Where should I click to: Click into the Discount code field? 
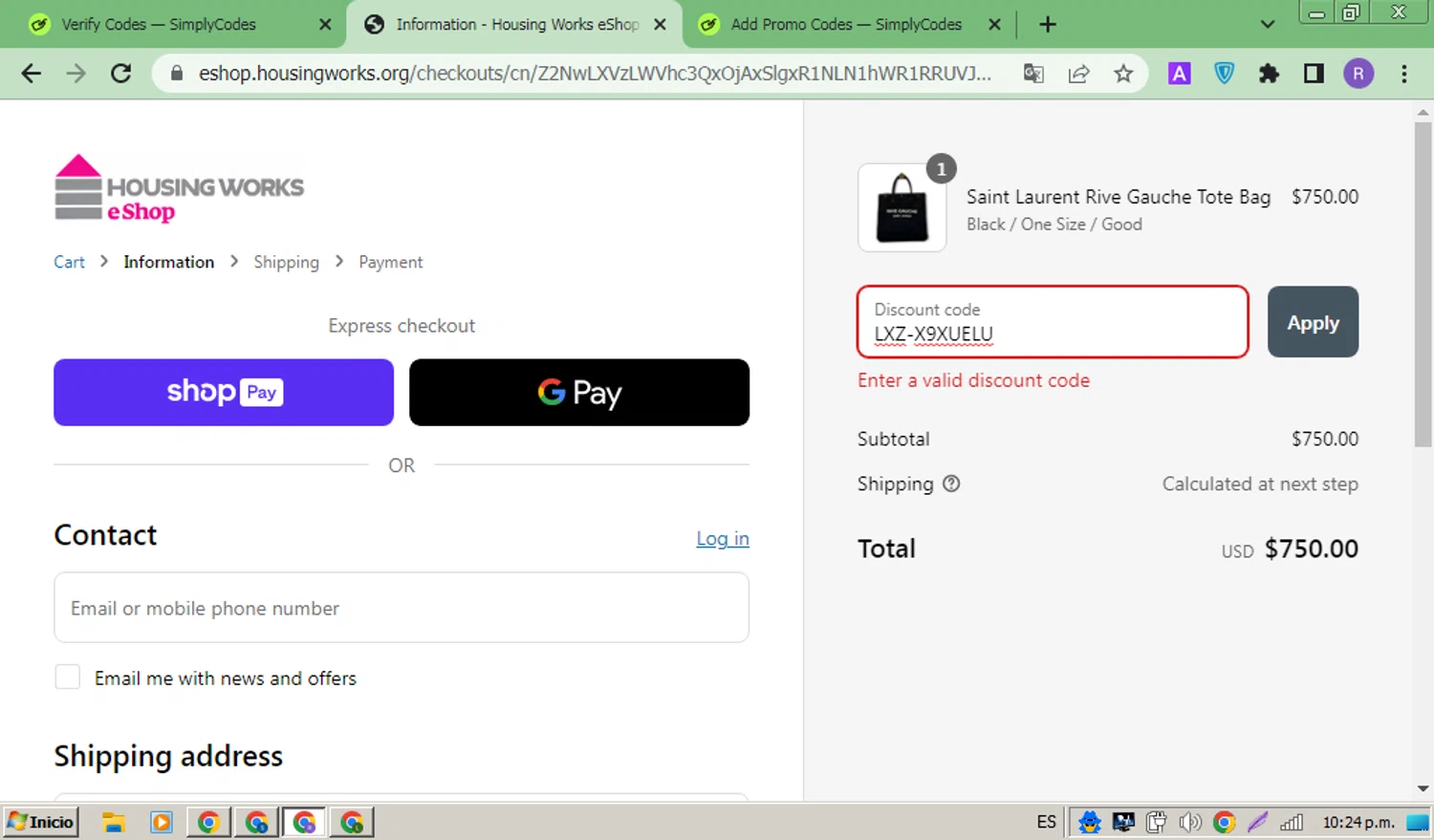tap(1053, 322)
